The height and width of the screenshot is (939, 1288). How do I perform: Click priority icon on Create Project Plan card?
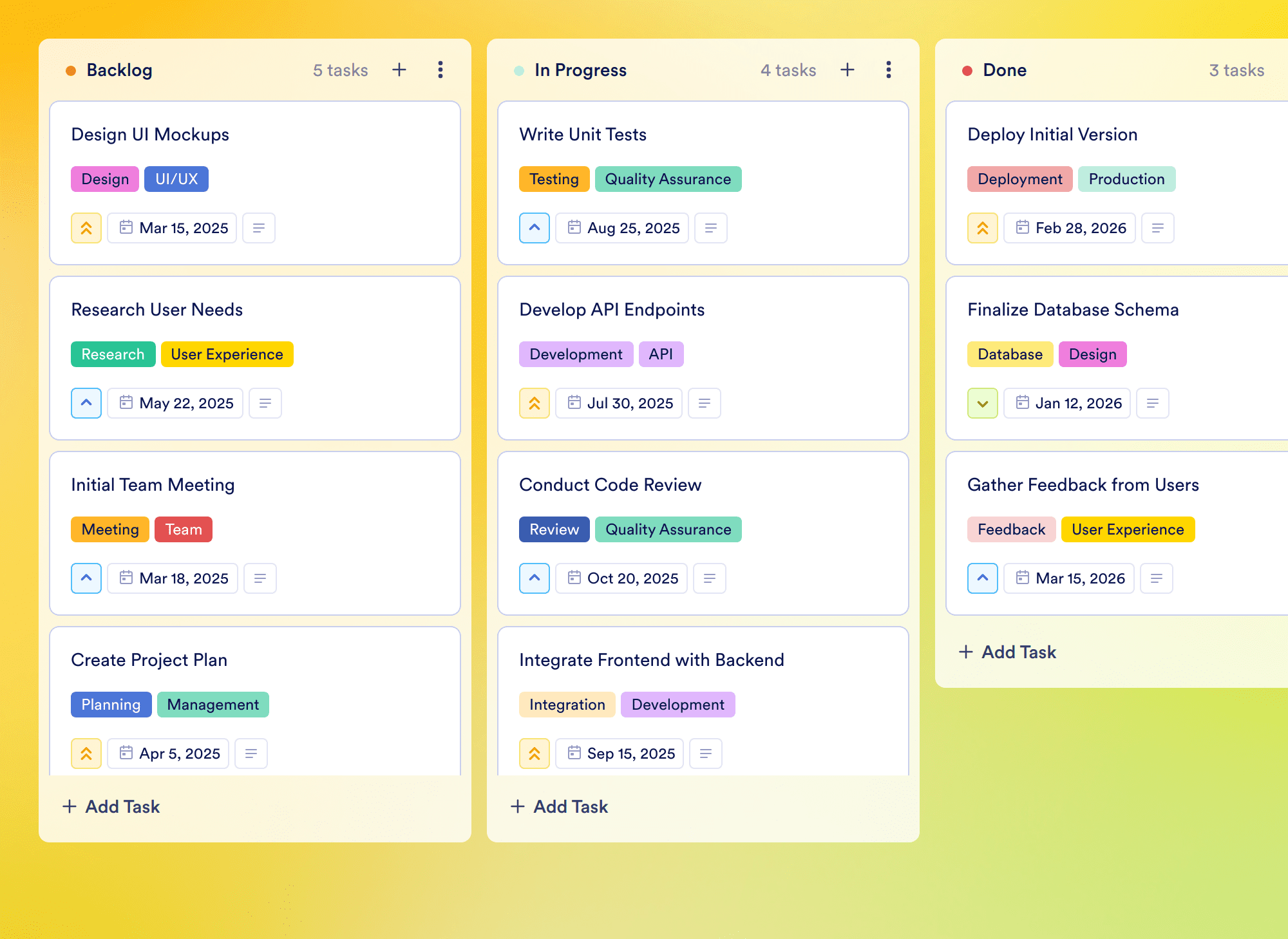(x=86, y=754)
